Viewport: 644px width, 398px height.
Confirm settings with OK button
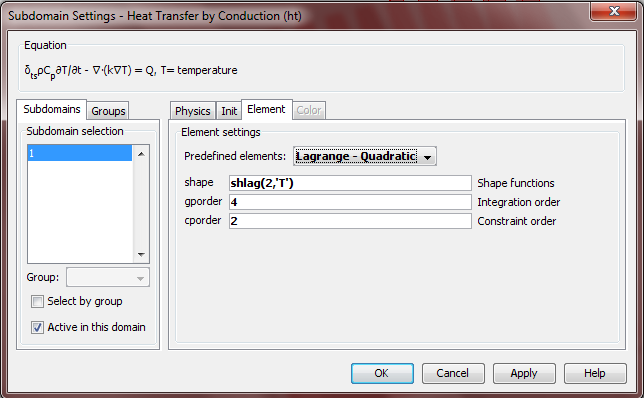point(382,373)
